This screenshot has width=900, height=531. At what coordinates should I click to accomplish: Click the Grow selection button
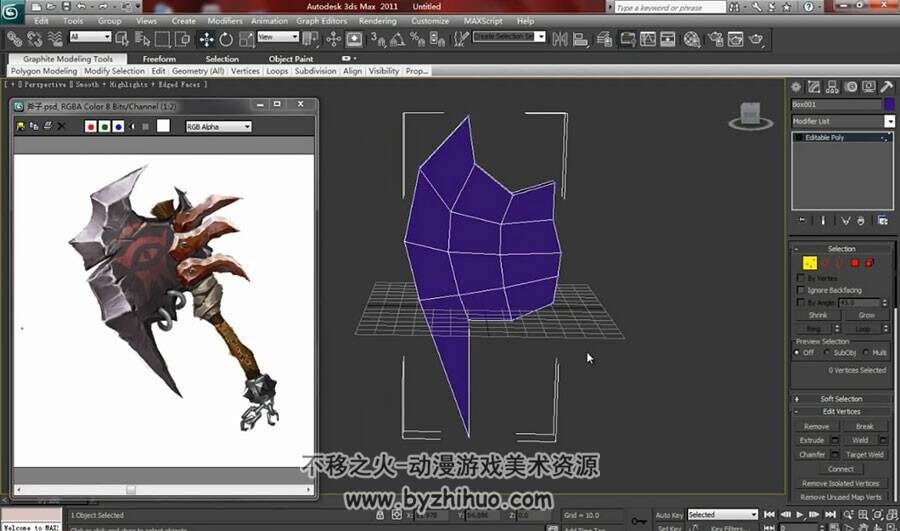pos(867,315)
